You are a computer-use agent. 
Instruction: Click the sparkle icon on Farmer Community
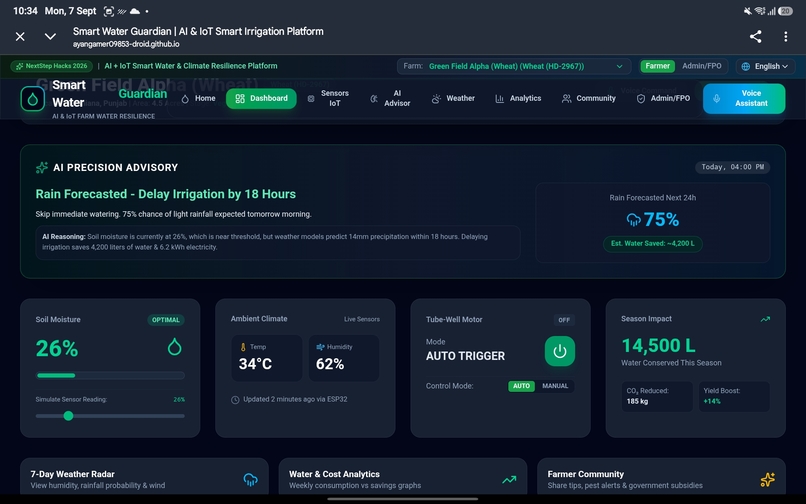(767, 480)
